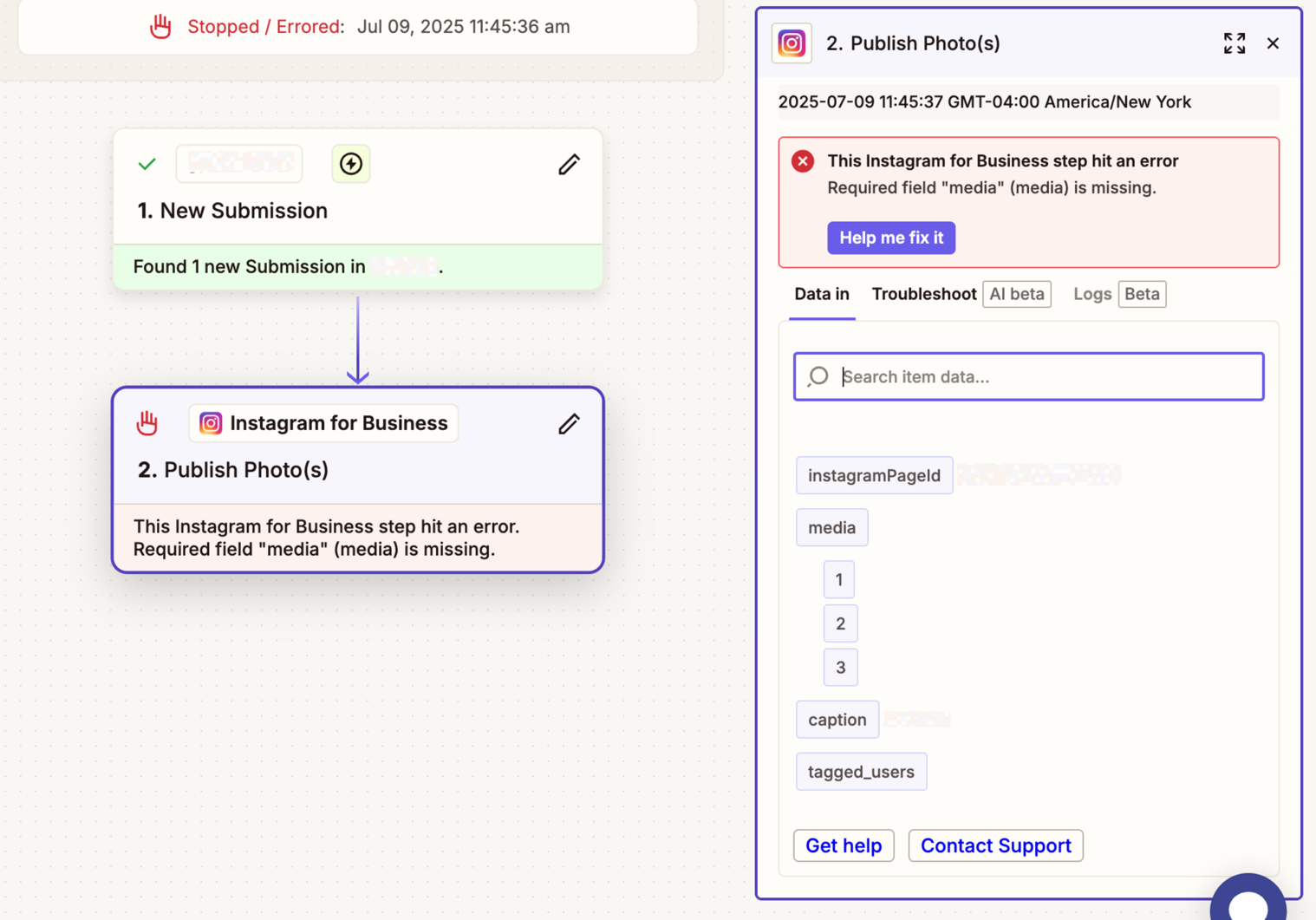Edit step 2 Publish Photo(s) with pencil
The width and height of the screenshot is (1316, 920).
[x=569, y=423]
